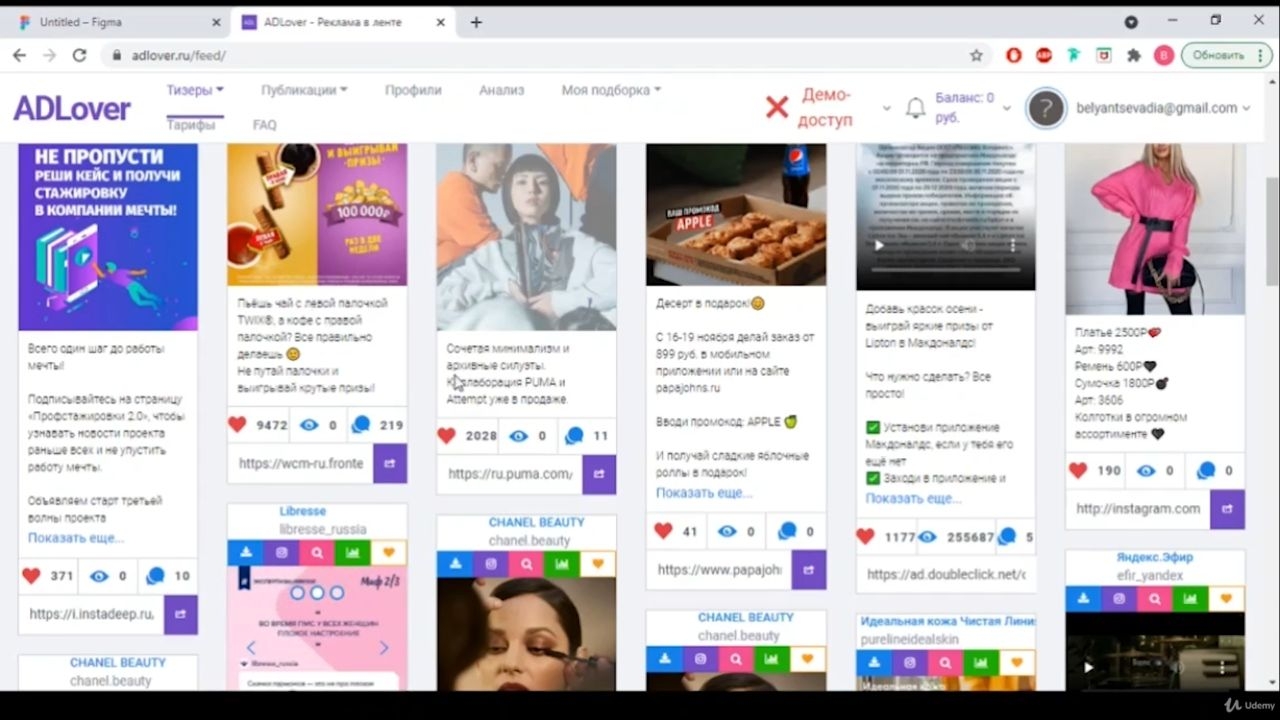The image size is (1280, 720).
Task: Show more text in the Lipton Макдоналдс post
Action: pos(913,498)
